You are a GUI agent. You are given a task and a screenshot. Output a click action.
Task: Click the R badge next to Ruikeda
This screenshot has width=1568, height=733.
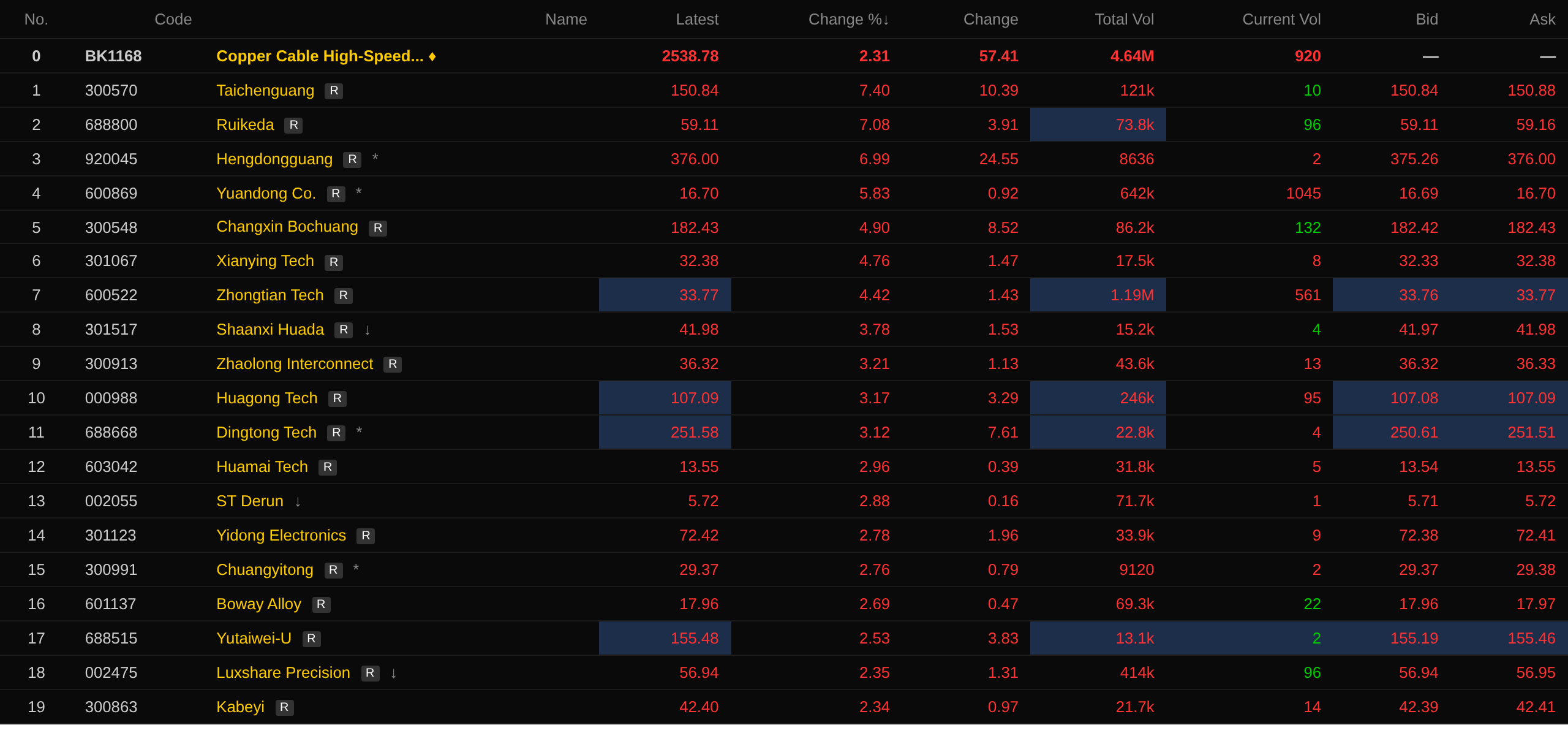(293, 125)
